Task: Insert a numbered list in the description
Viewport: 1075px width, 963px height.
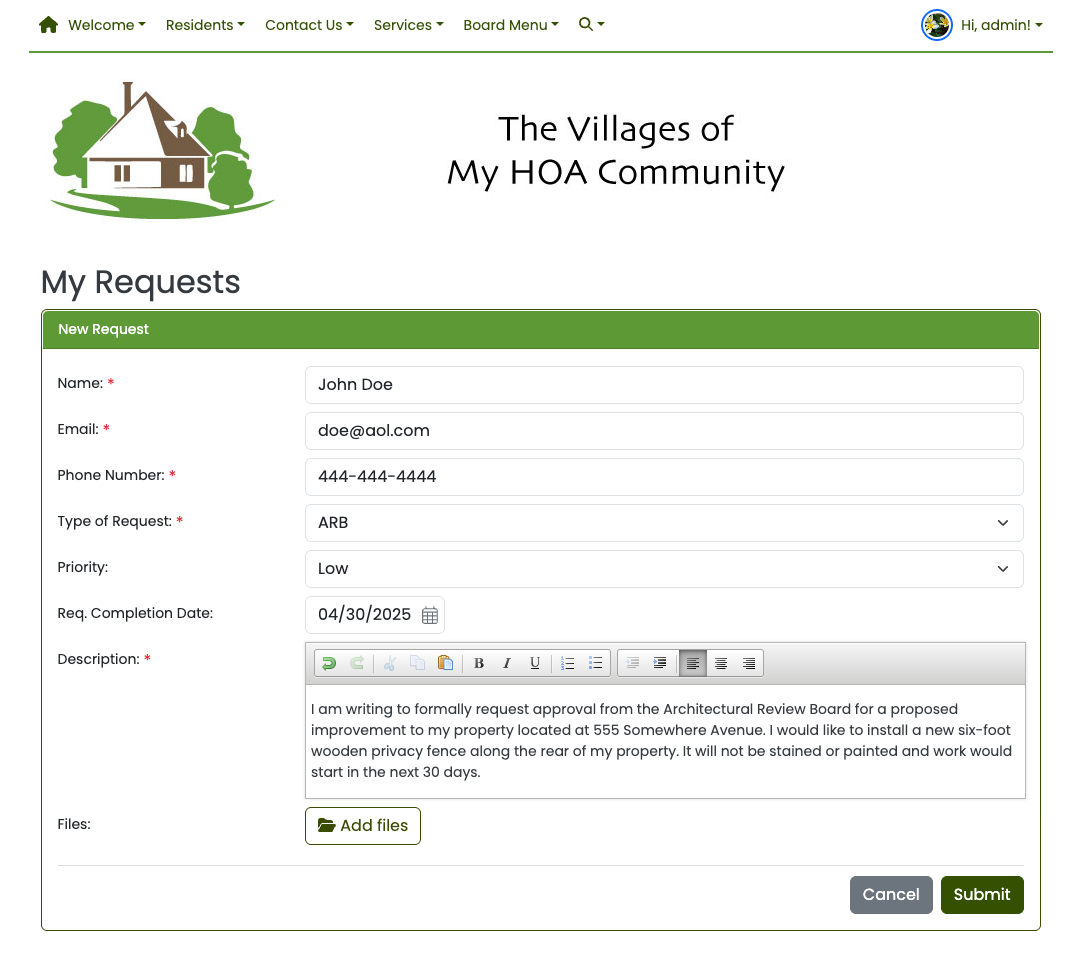Action: [x=567, y=663]
